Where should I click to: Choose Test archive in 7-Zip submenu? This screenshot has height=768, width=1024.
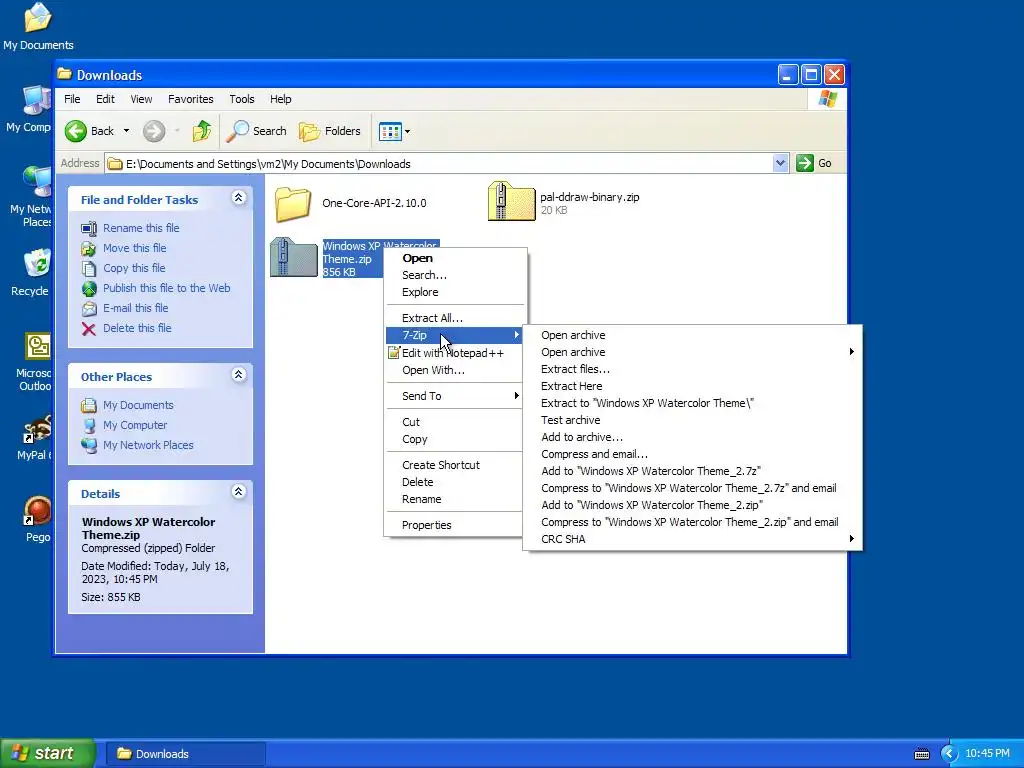click(x=692, y=420)
